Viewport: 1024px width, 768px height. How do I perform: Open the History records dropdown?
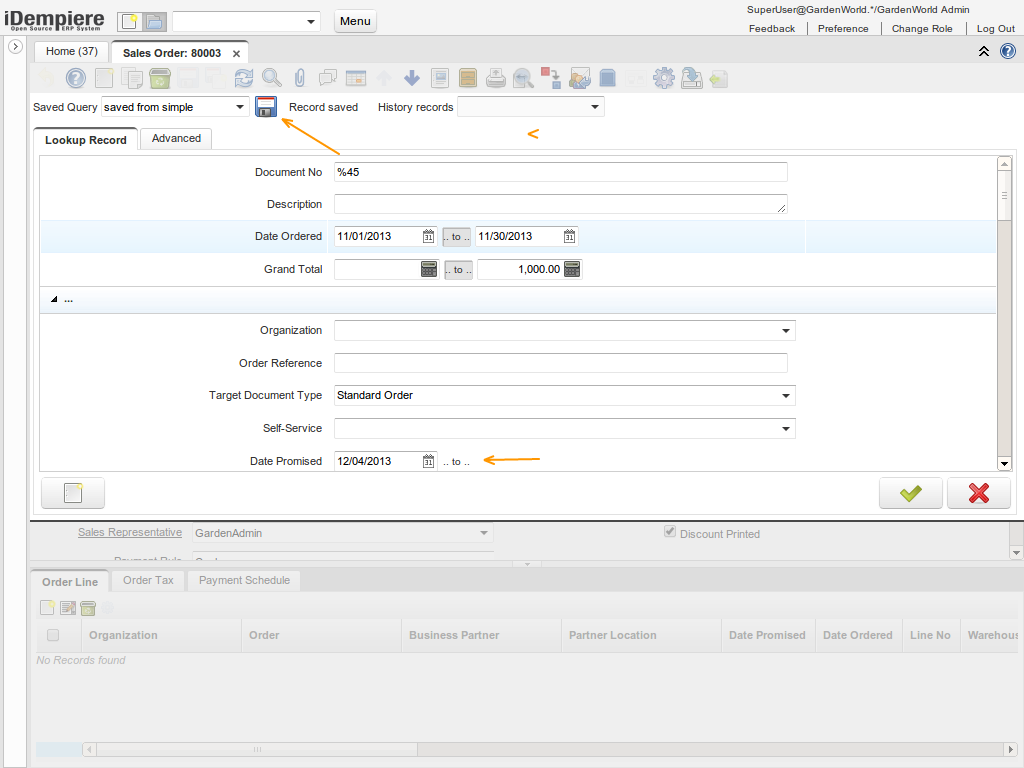pos(595,107)
